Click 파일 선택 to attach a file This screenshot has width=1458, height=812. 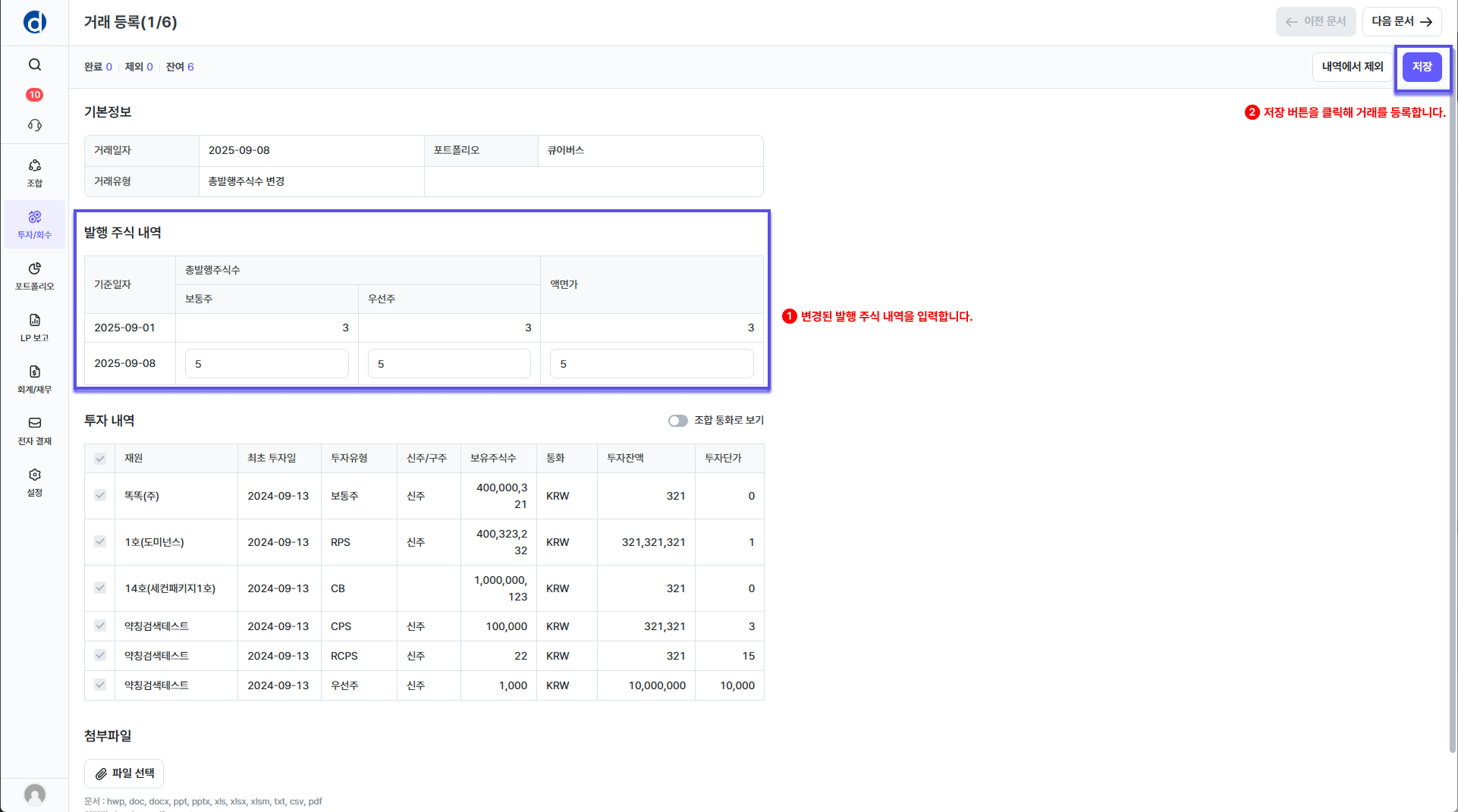click(x=124, y=773)
